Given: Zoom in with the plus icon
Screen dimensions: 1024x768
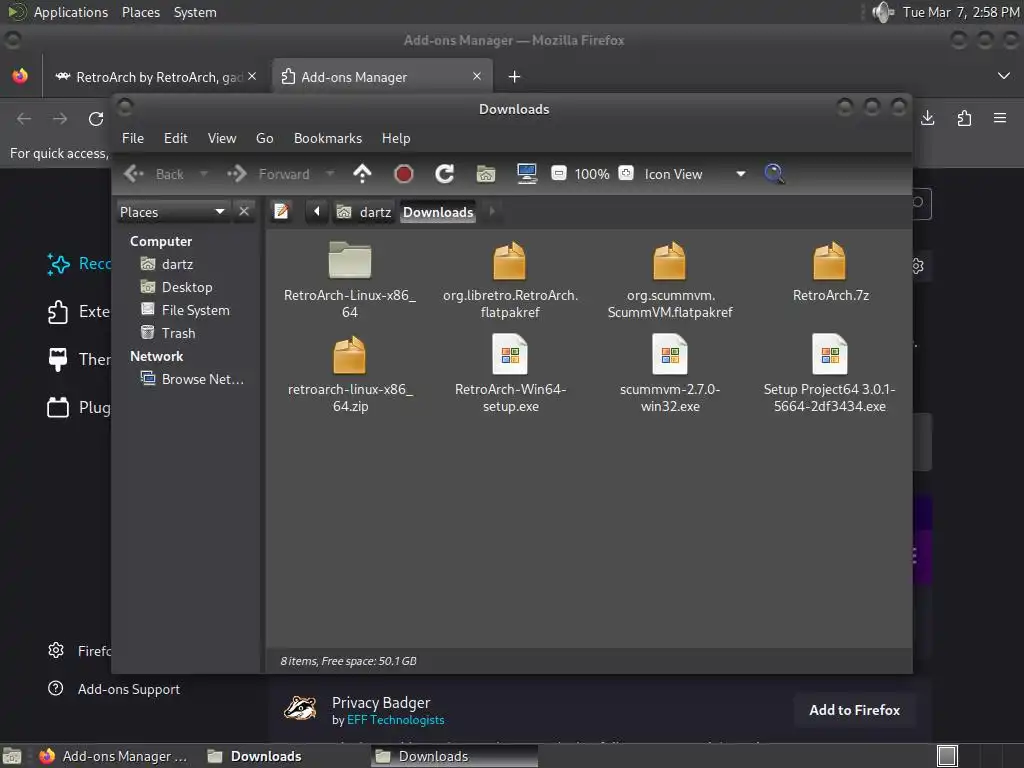Looking at the screenshot, I should point(626,173).
